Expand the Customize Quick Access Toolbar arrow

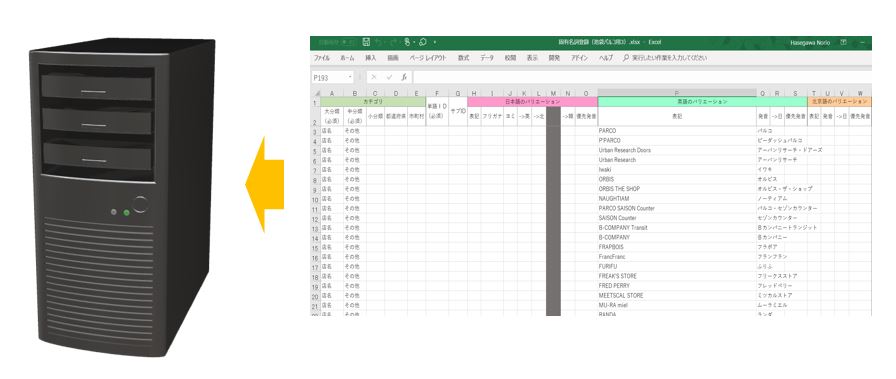(435, 42)
